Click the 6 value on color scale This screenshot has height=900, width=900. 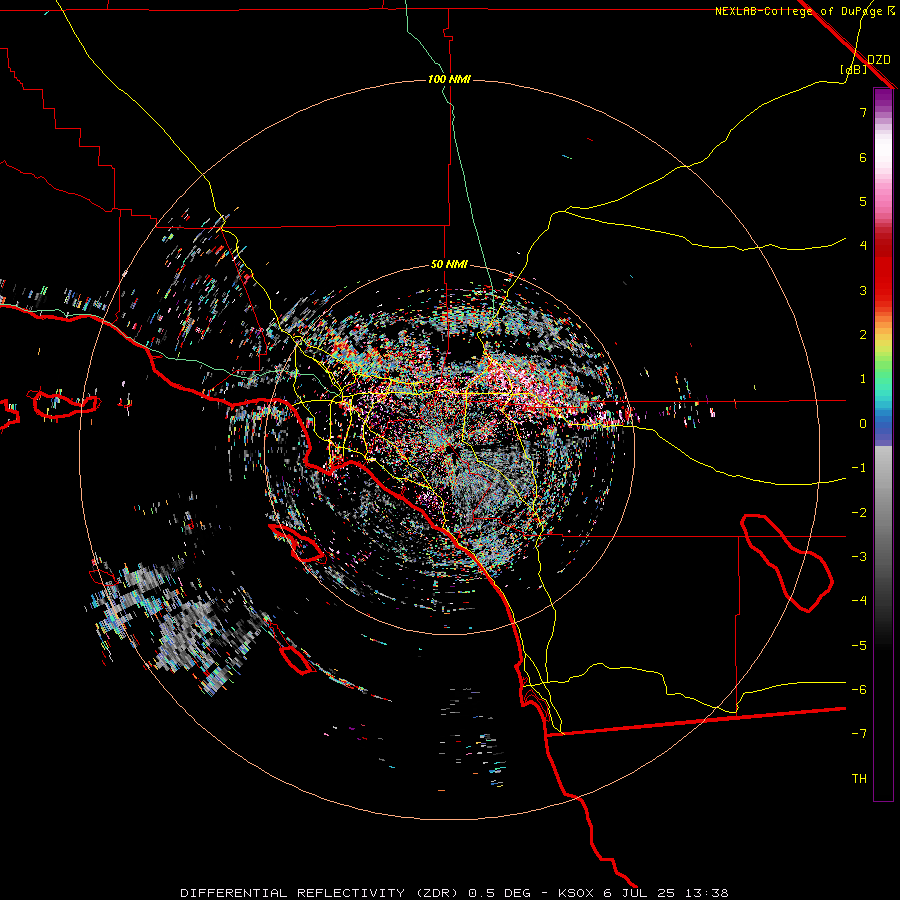click(x=863, y=157)
